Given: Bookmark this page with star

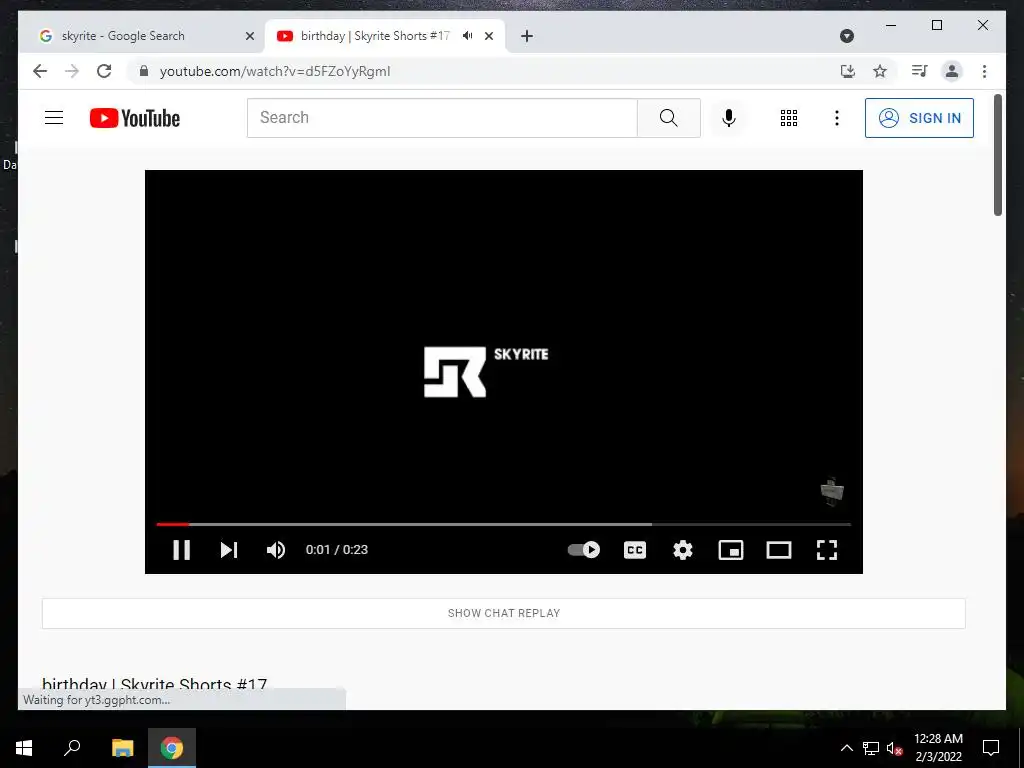Looking at the screenshot, I should pyautogui.click(x=880, y=71).
